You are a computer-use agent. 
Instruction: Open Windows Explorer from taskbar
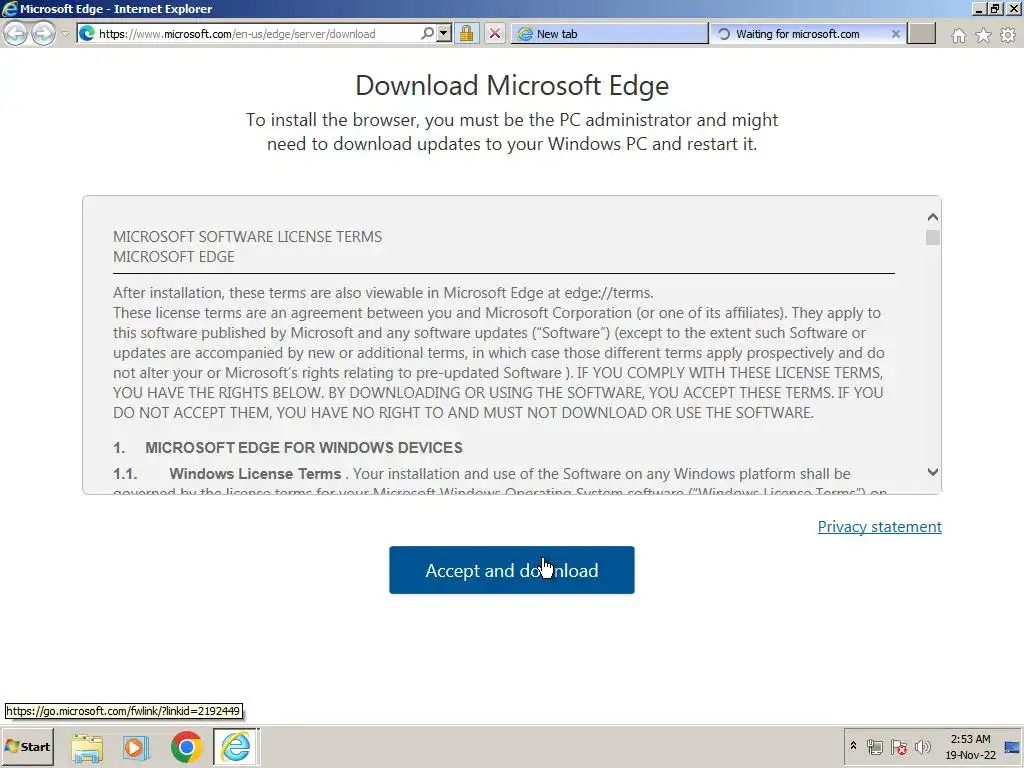[x=87, y=747]
